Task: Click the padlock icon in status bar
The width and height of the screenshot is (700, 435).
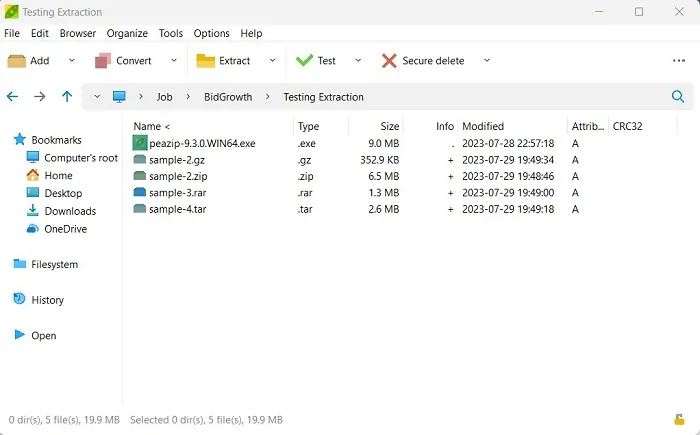Action: coord(679,419)
